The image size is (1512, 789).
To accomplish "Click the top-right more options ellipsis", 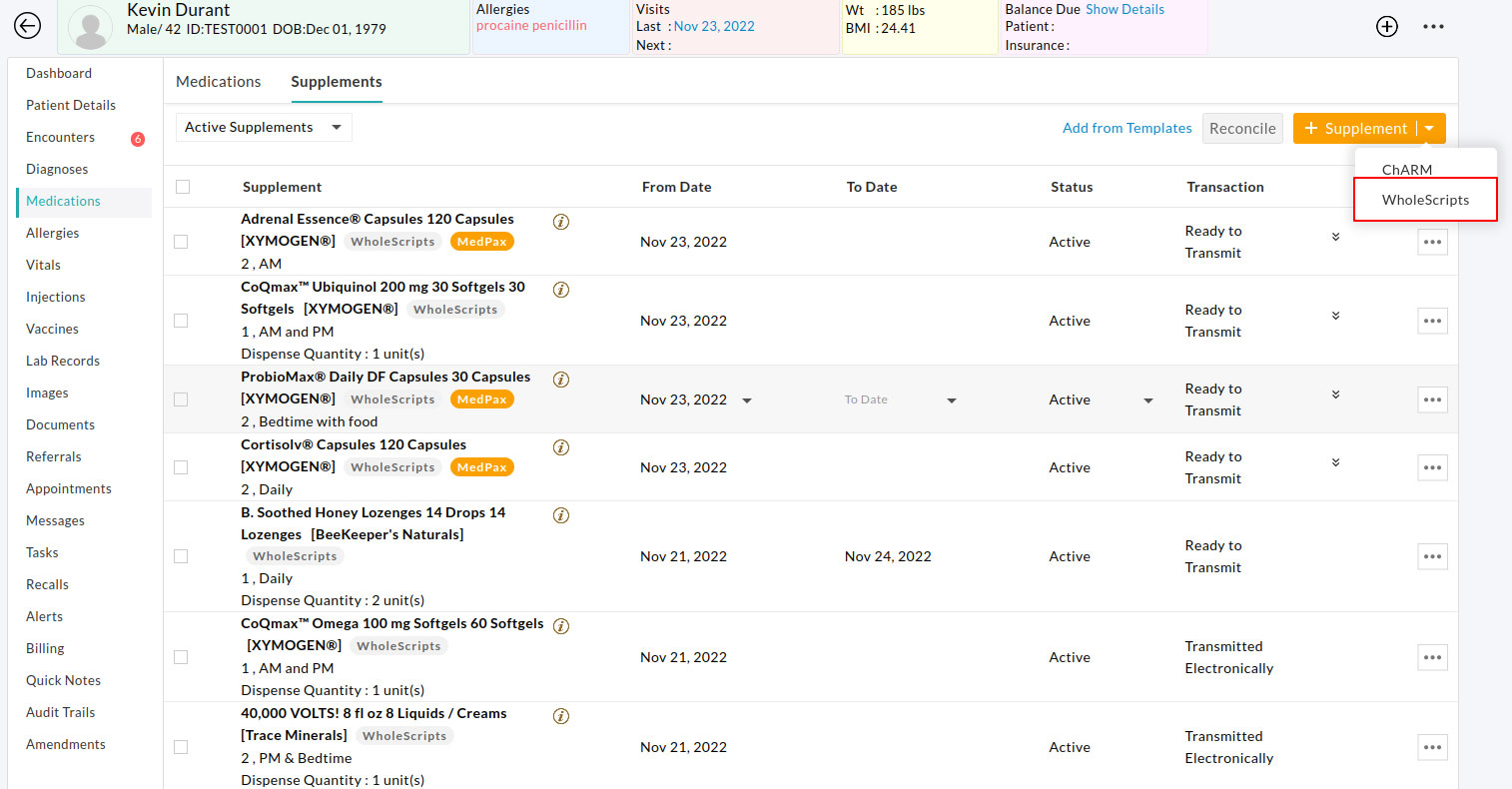I will (1434, 26).
